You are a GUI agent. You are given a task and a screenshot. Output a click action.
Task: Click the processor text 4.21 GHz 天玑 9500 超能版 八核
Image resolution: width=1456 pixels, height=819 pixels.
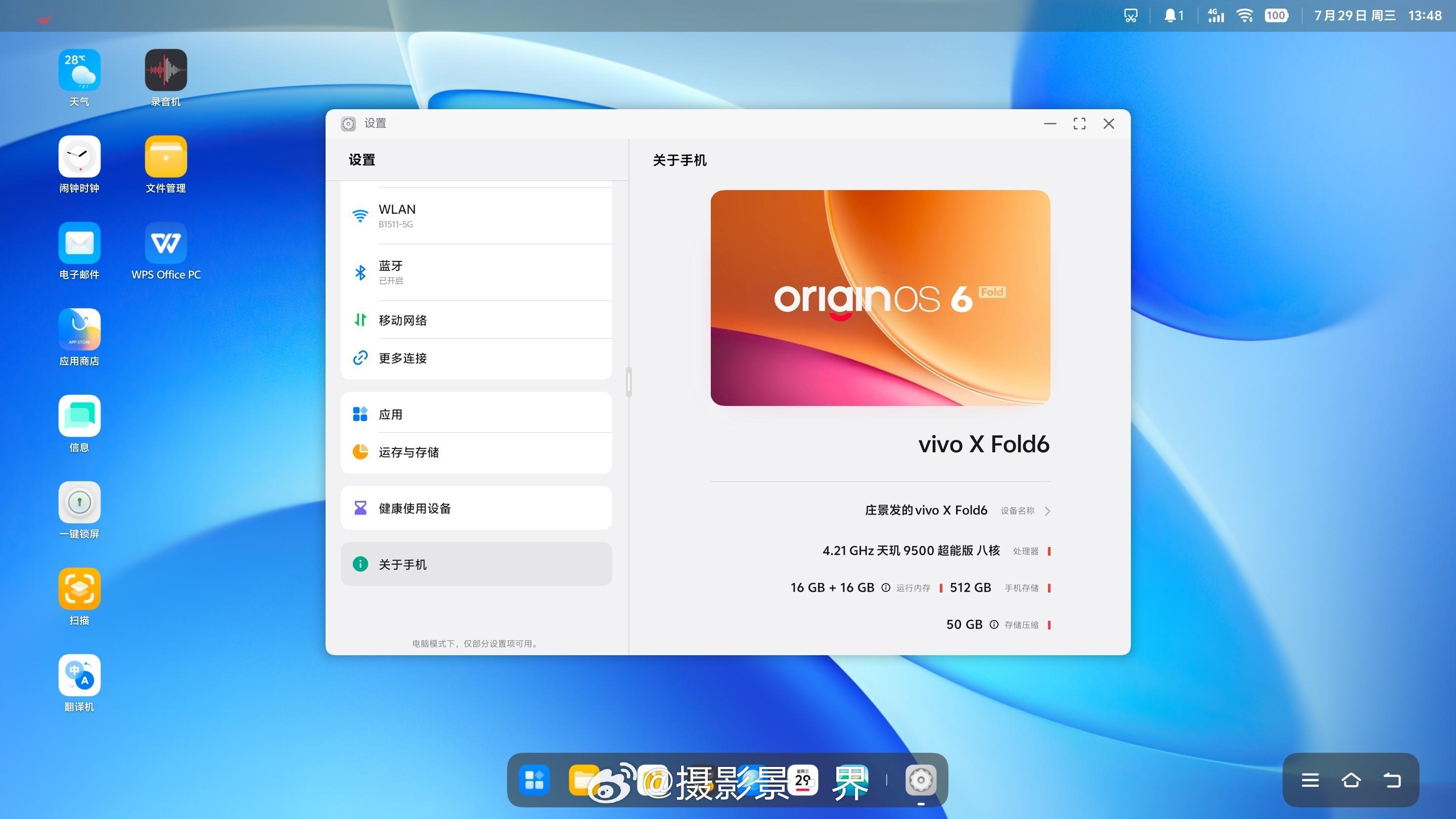pos(911,551)
